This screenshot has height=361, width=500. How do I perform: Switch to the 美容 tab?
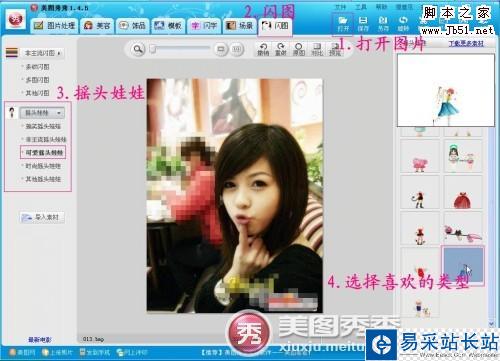pyautogui.click(x=97, y=26)
